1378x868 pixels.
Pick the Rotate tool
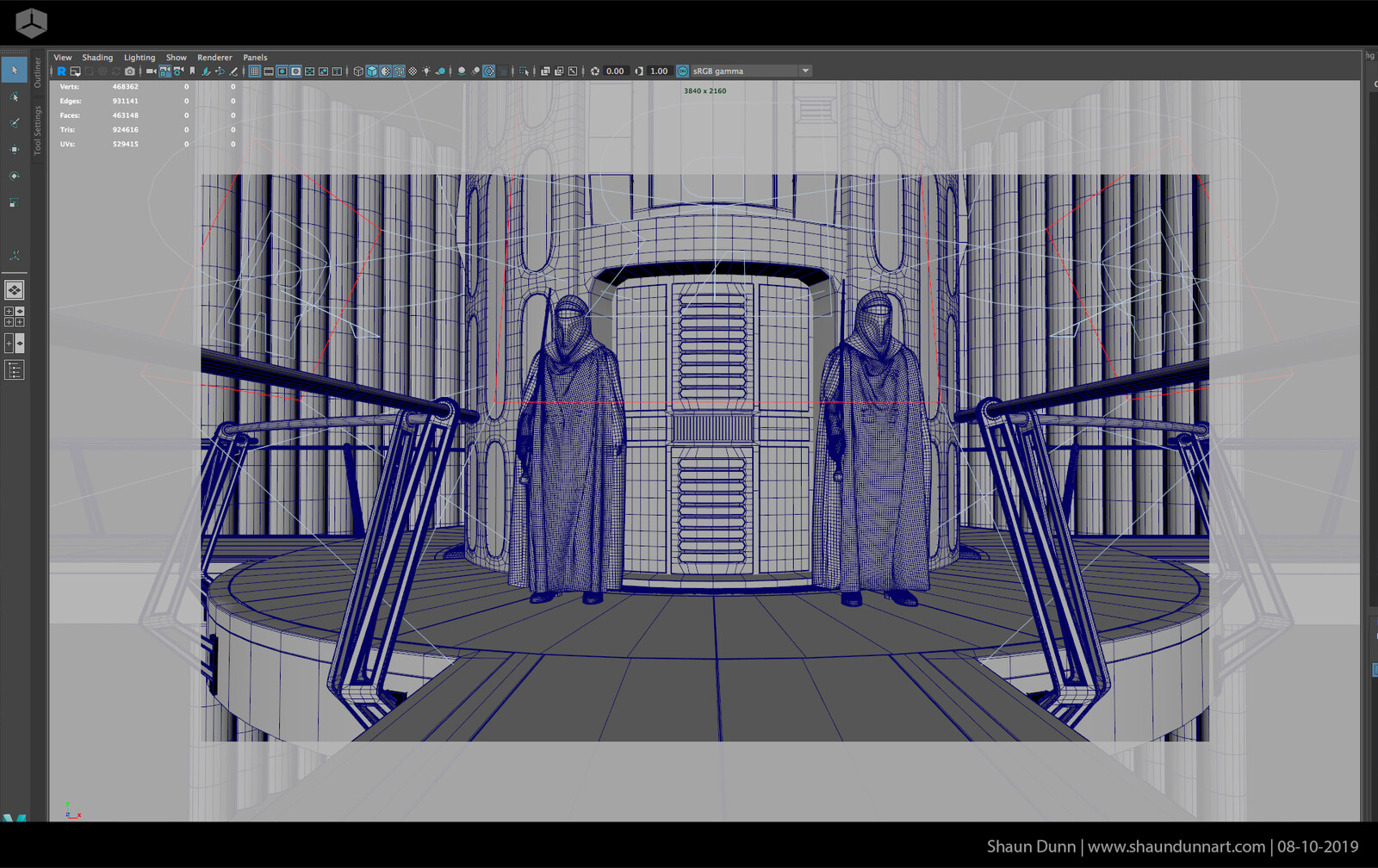pos(14,177)
